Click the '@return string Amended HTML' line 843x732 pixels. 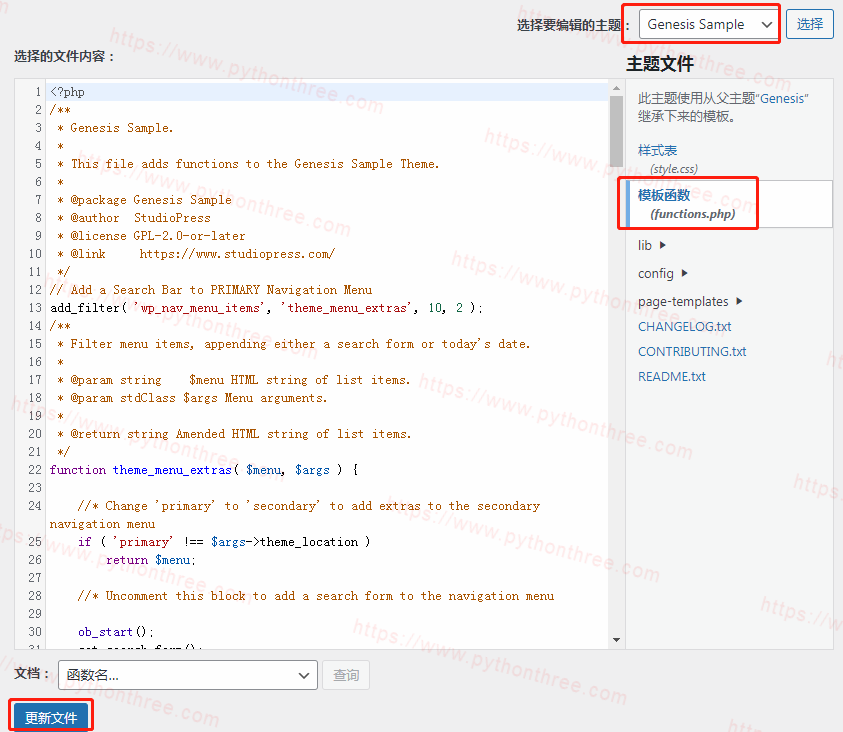[234, 434]
